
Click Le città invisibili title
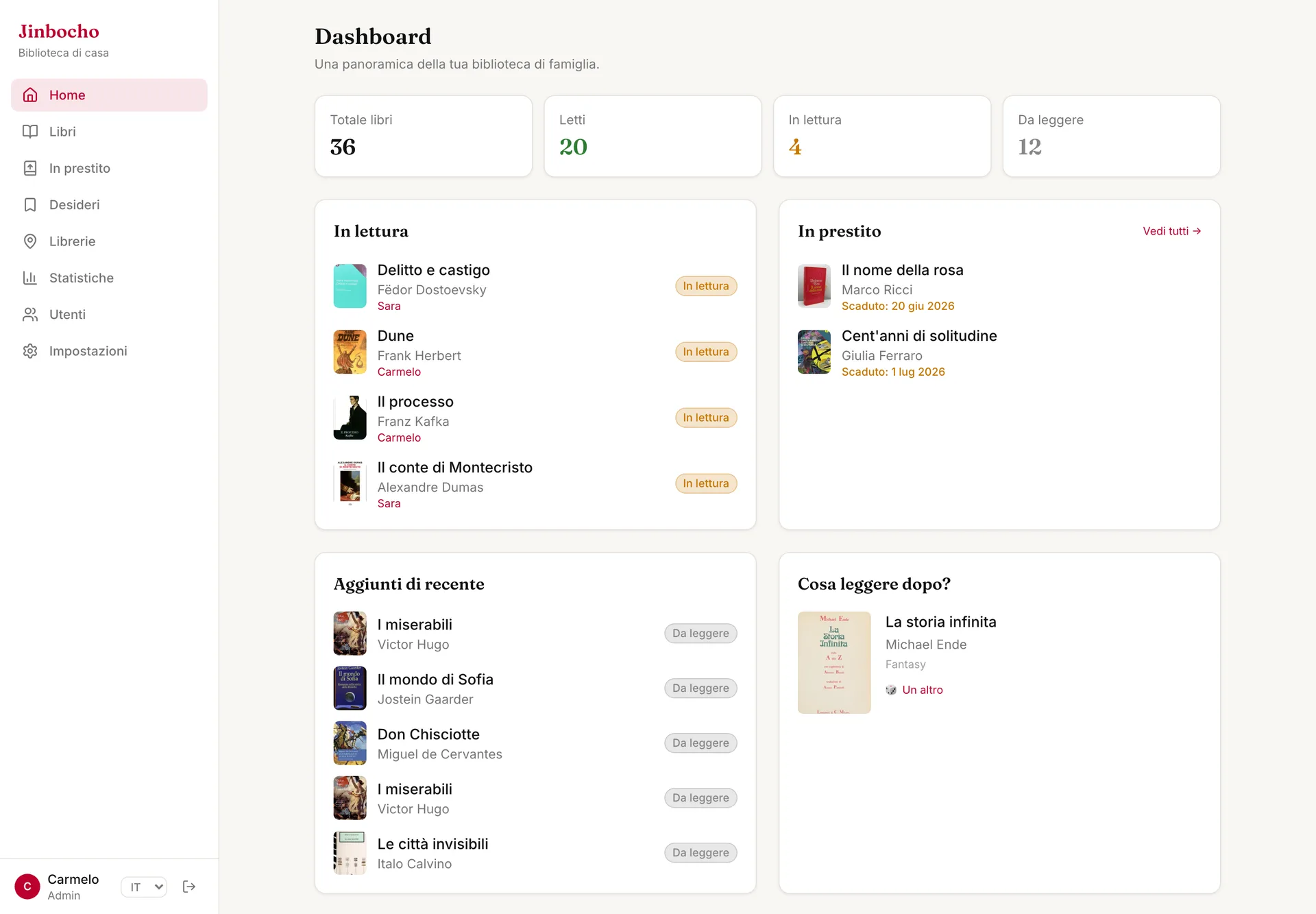(432, 844)
